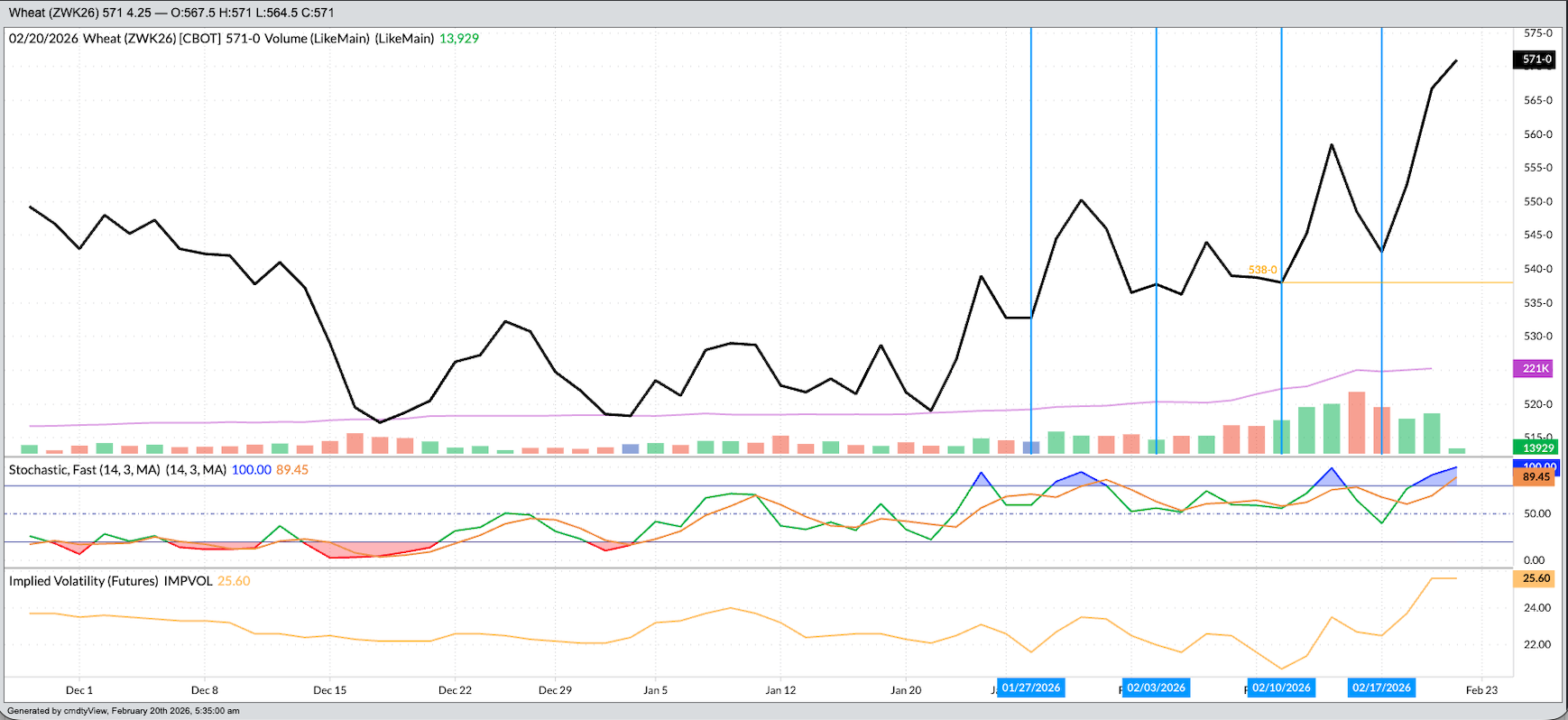Click the black 571-0 last price tag
The width and height of the screenshot is (1568, 720).
click(x=1536, y=60)
